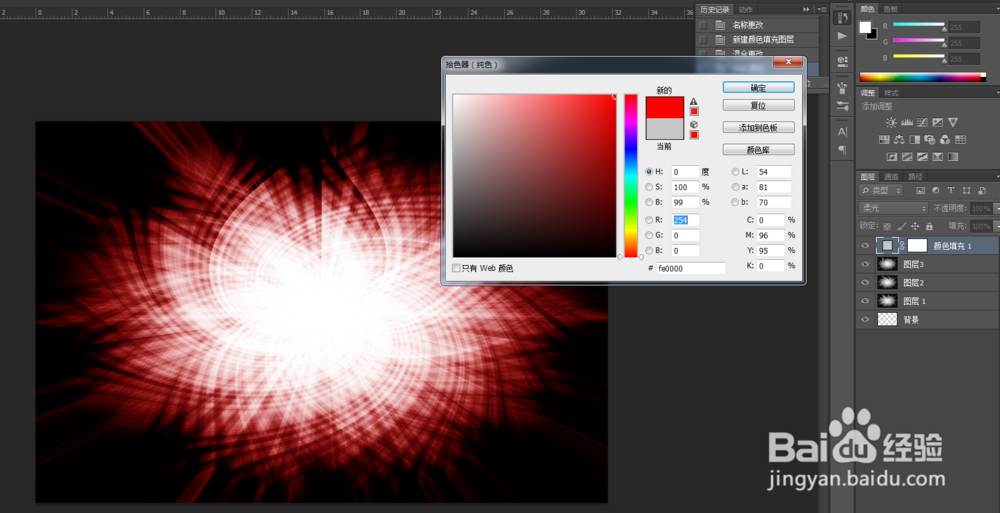Add a Levels adjustment (histogram icon)
This screenshot has height=513, width=1000.
point(907,123)
